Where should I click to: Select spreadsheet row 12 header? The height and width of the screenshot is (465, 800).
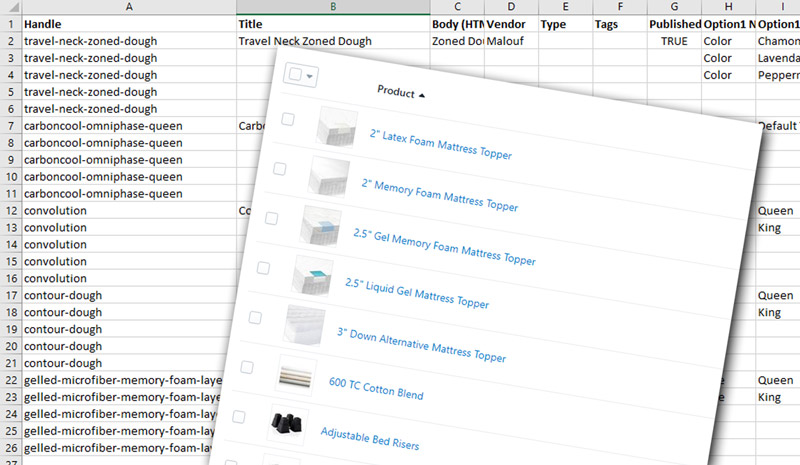(x=11, y=210)
